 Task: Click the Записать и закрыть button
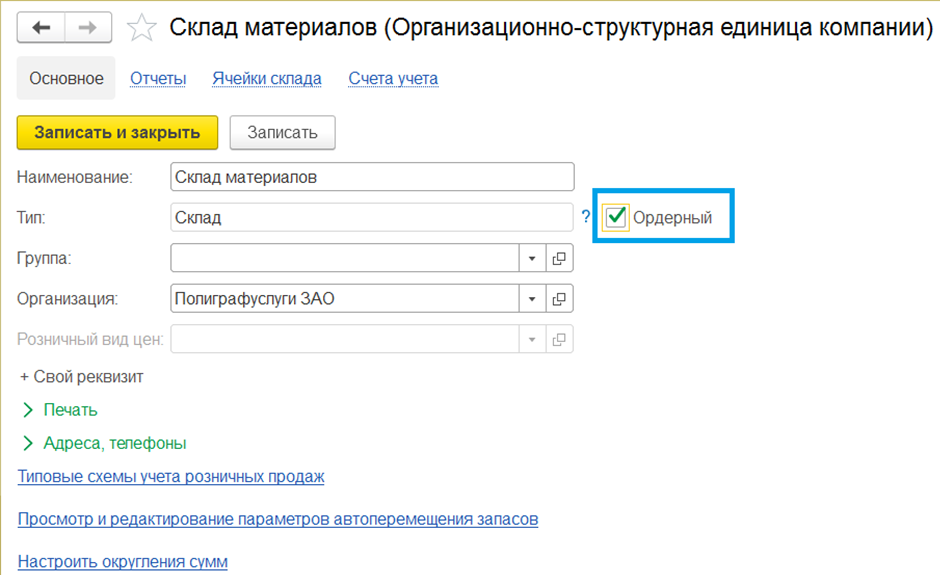[117, 133]
